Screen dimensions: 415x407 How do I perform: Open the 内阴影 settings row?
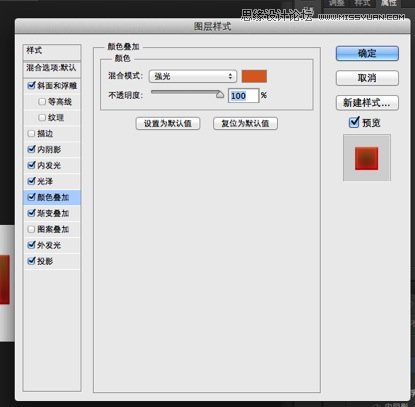click(x=52, y=149)
